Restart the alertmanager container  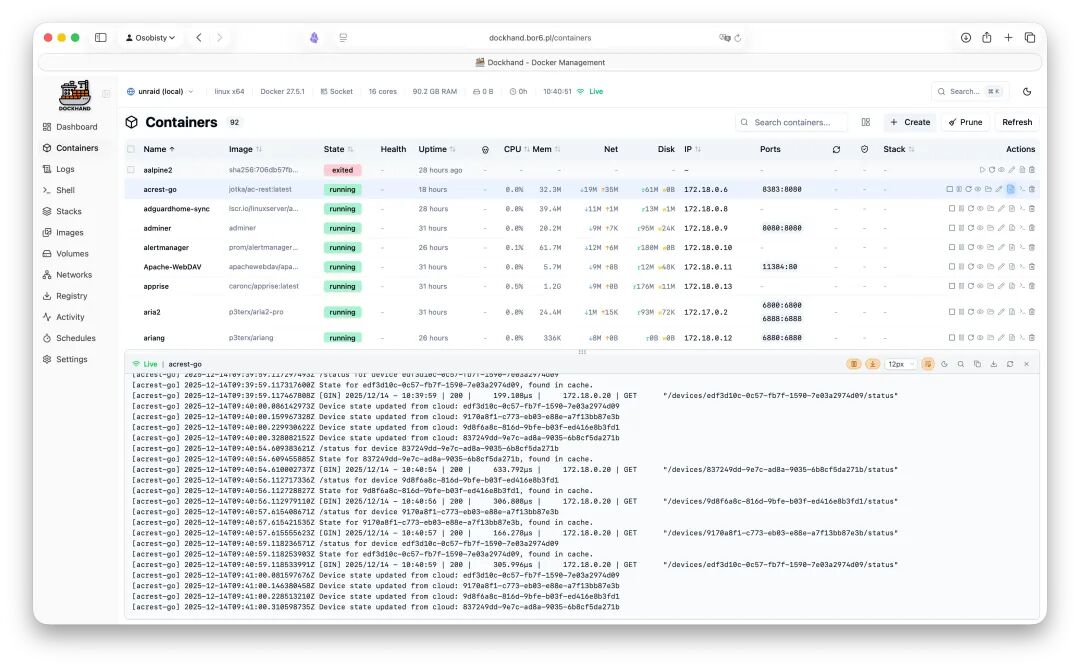pos(970,247)
